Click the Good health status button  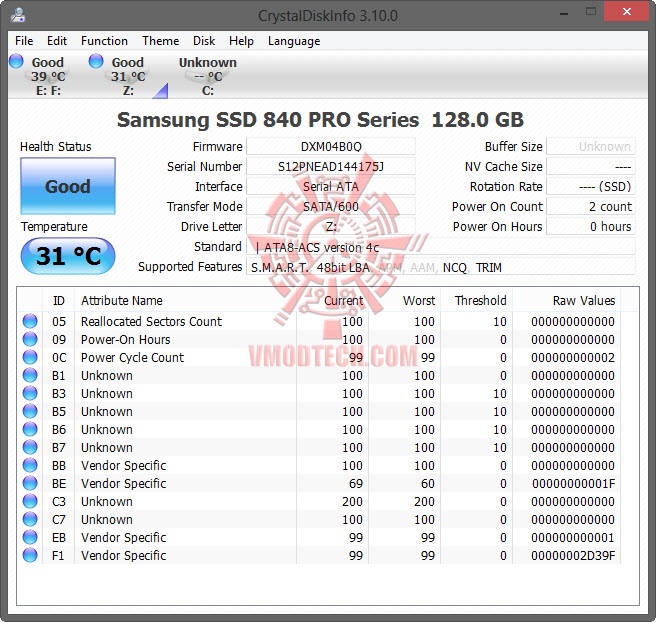(x=68, y=186)
